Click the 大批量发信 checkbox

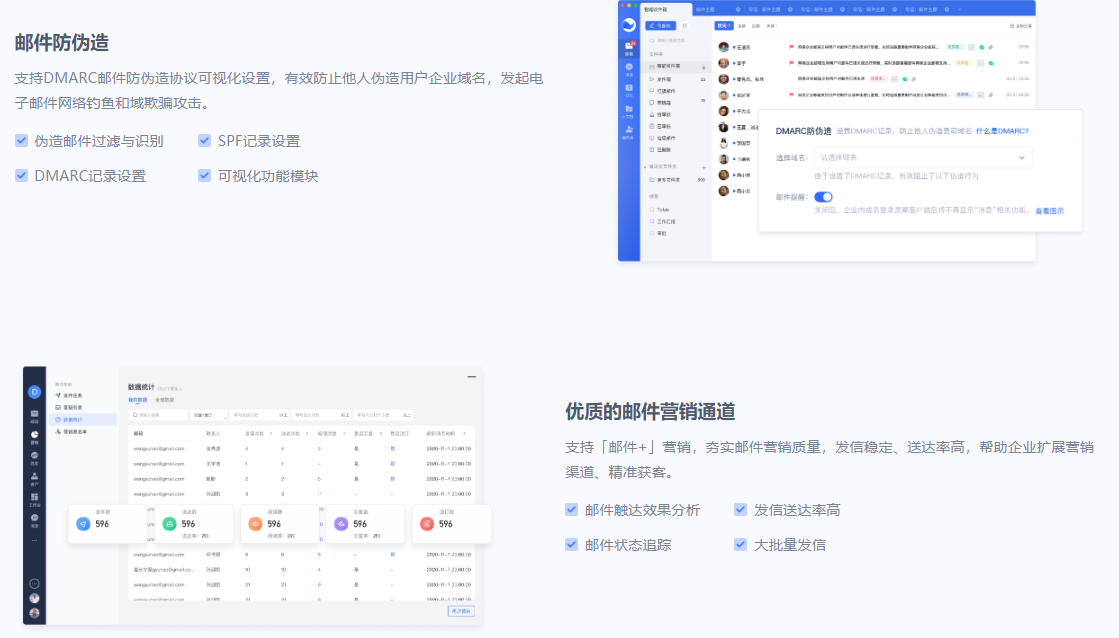click(740, 545)
